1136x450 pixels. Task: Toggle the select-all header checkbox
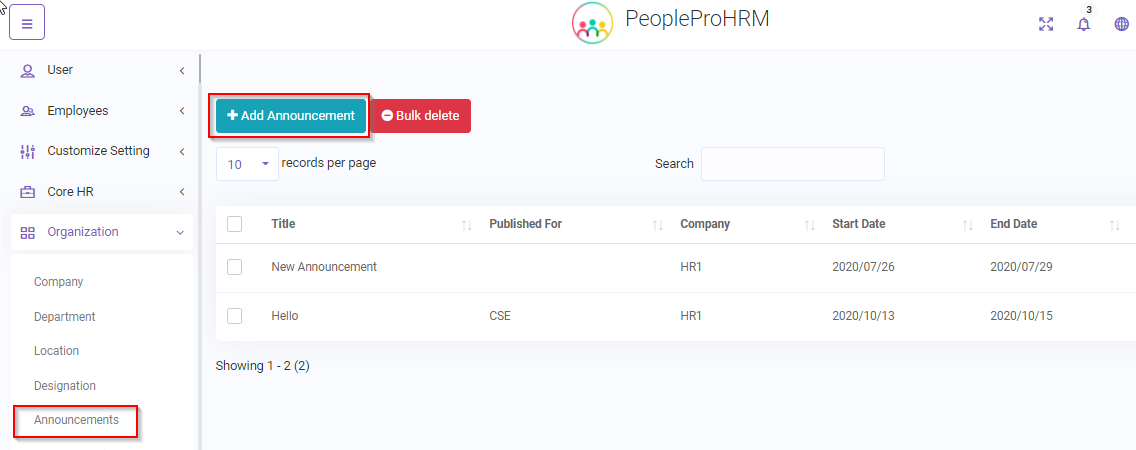[235, 224]
